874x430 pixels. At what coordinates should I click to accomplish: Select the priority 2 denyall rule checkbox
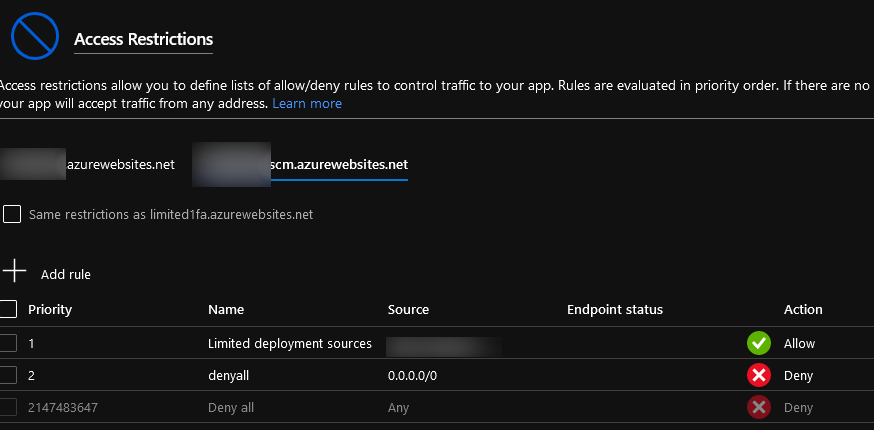(8, 376)
